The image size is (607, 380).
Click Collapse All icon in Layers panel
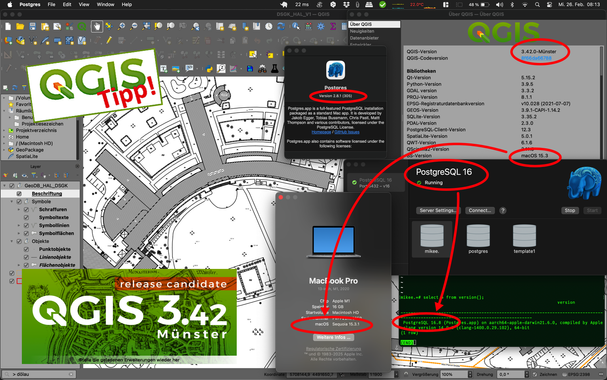[66, 175]
